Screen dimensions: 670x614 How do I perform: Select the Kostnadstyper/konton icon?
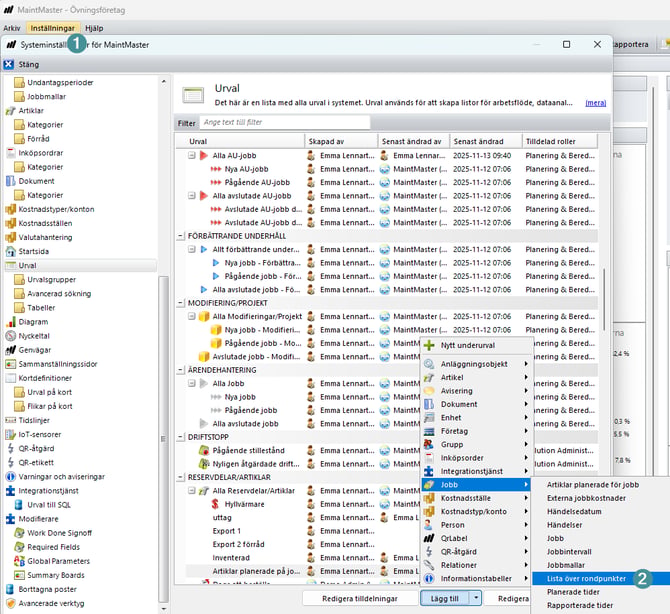tap(10, 209)
